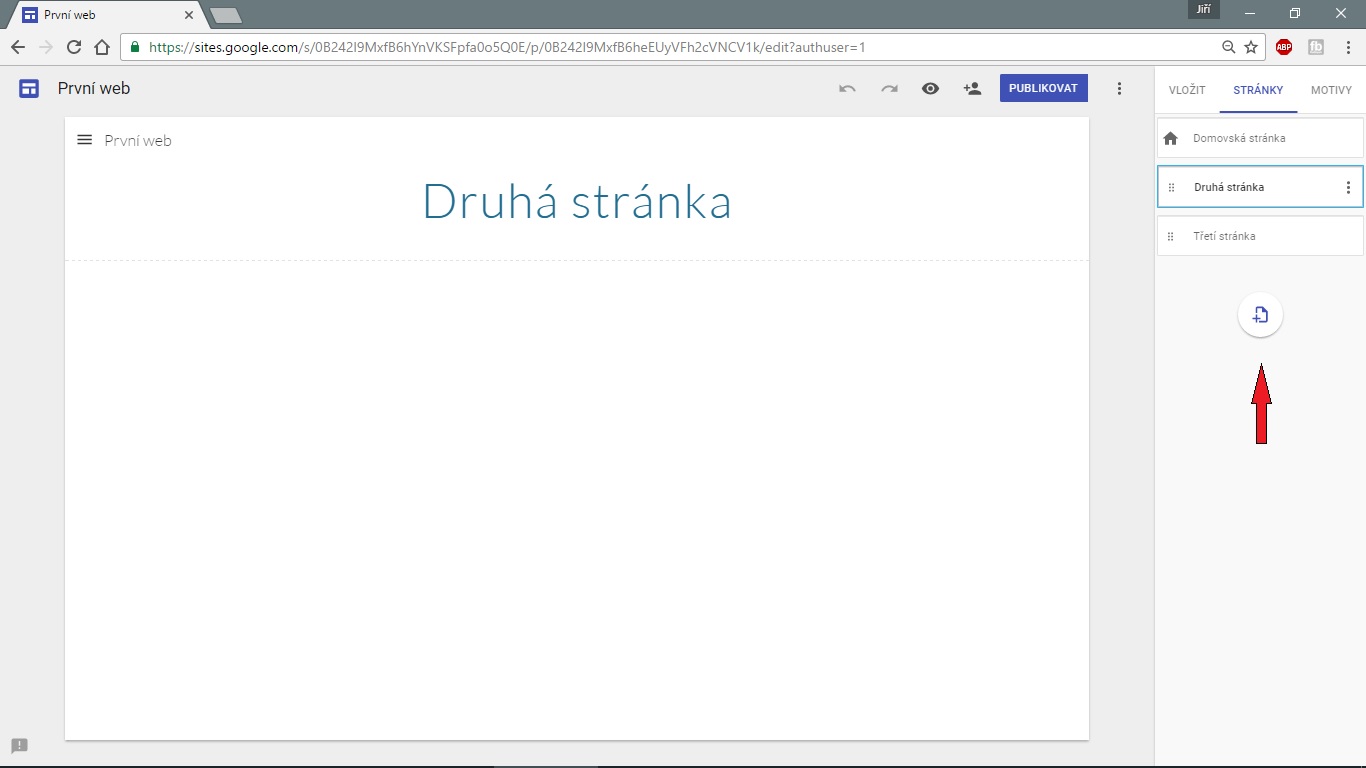Edit the Druhá stránka page title
The width and height of the screenshot is (1366, 768).
coord(577,201)
